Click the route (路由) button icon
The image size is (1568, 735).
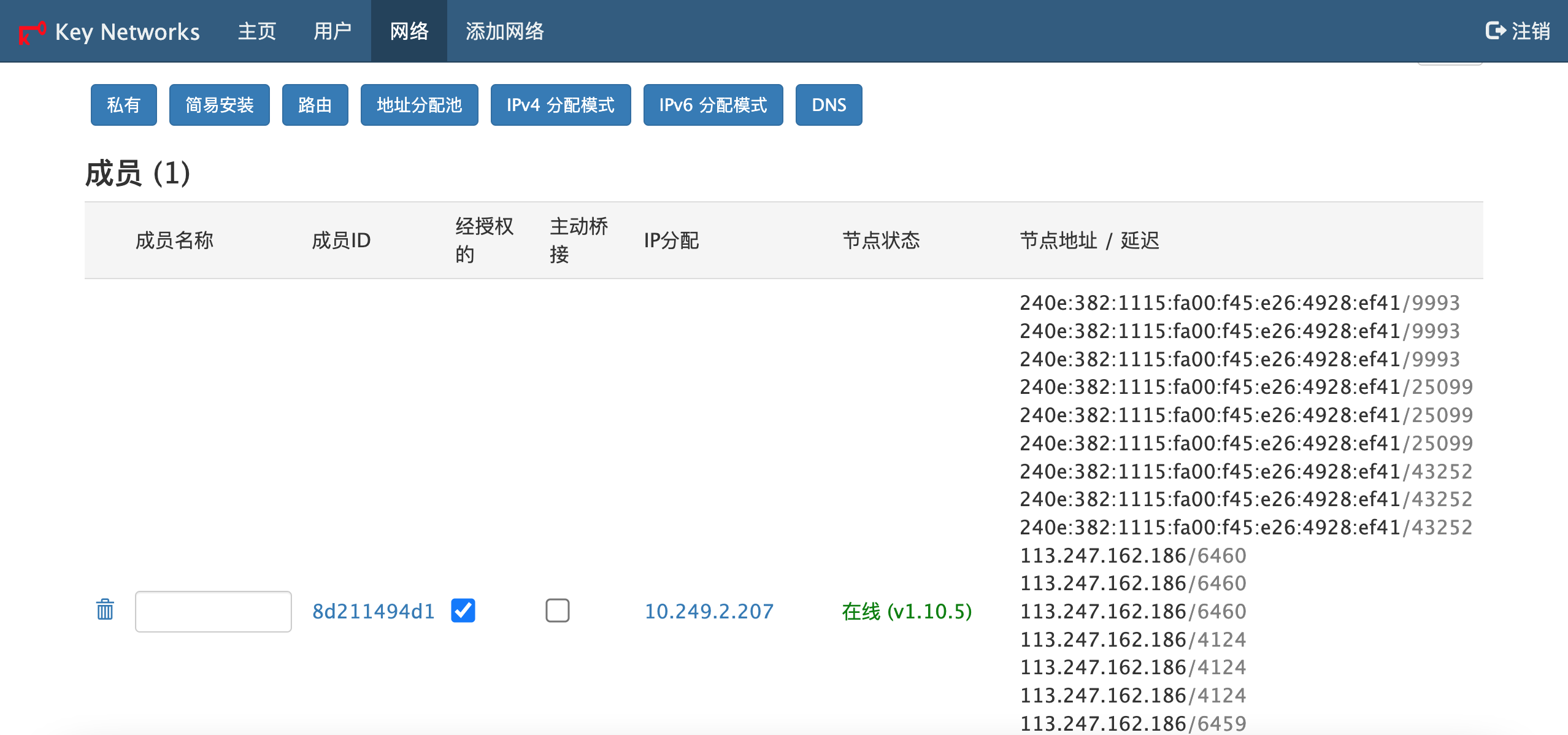point(314,105)
